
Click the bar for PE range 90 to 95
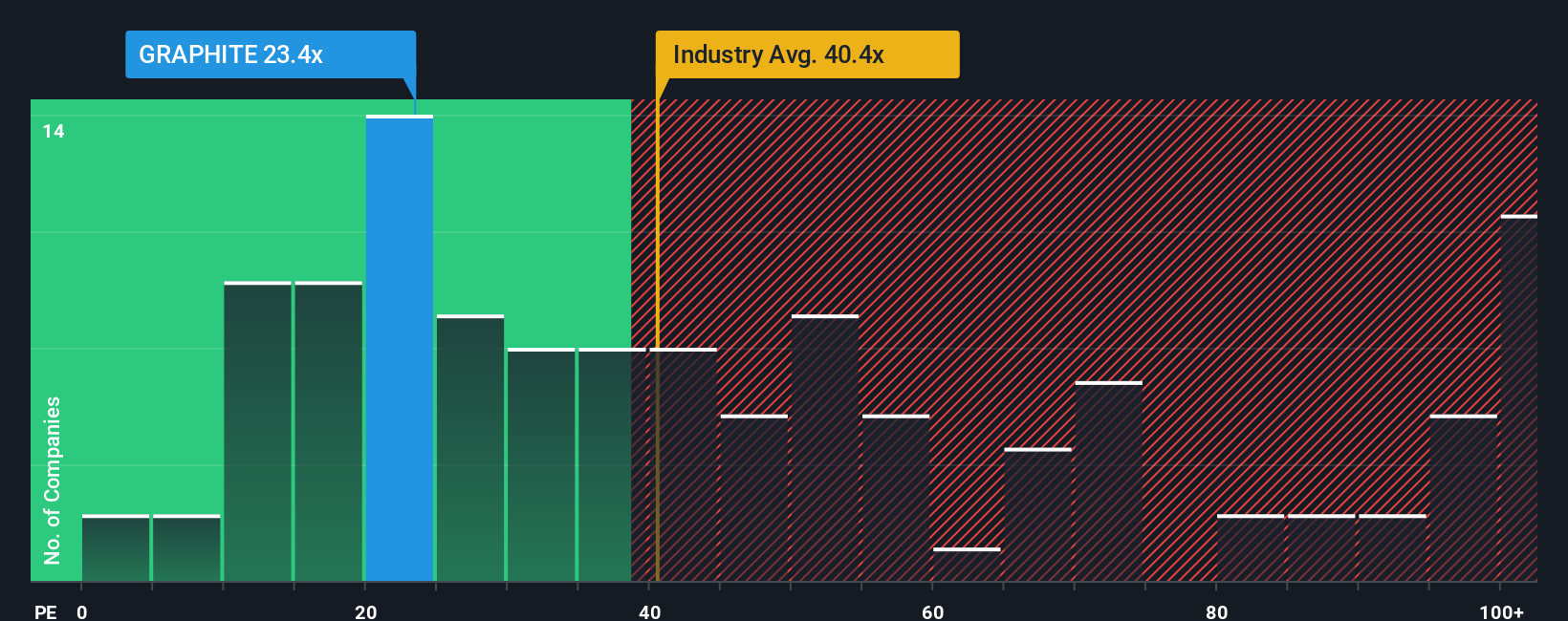click(1392, 547)
